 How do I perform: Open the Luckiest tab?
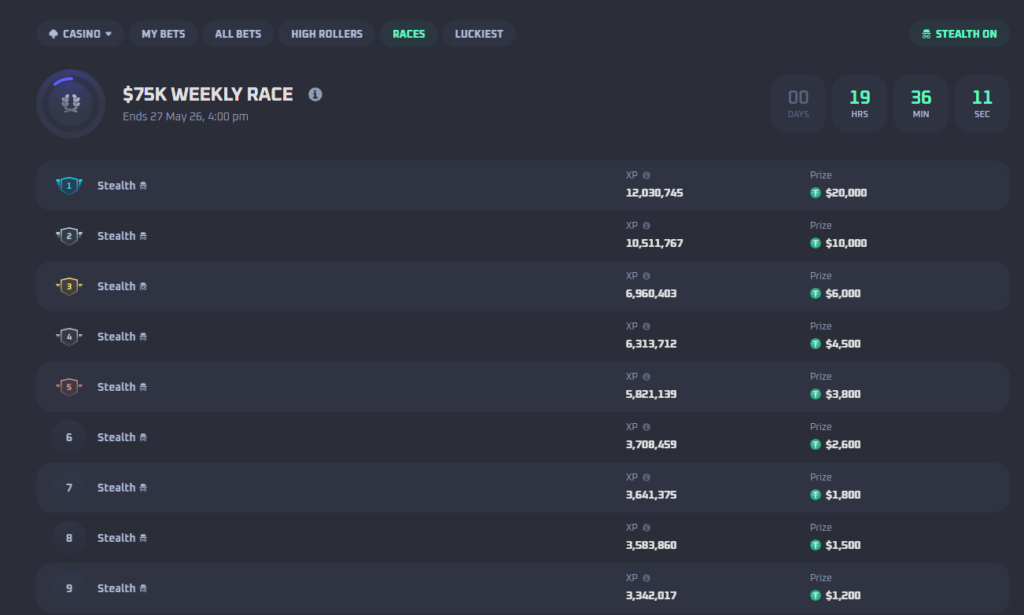point(479,34)
